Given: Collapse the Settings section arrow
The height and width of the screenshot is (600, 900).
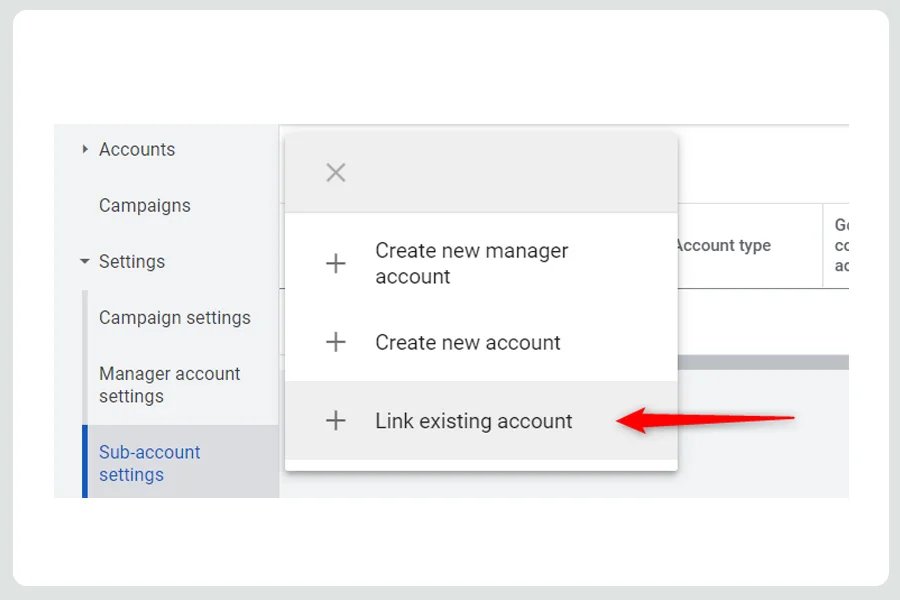Looking at the screenshot, I should 84,261.
